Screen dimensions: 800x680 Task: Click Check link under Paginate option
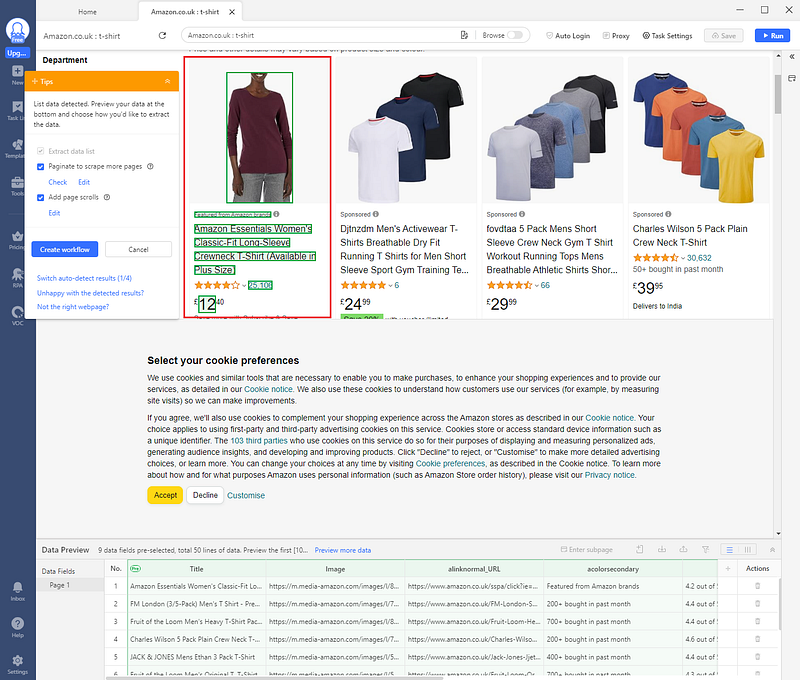pos(58,182)
